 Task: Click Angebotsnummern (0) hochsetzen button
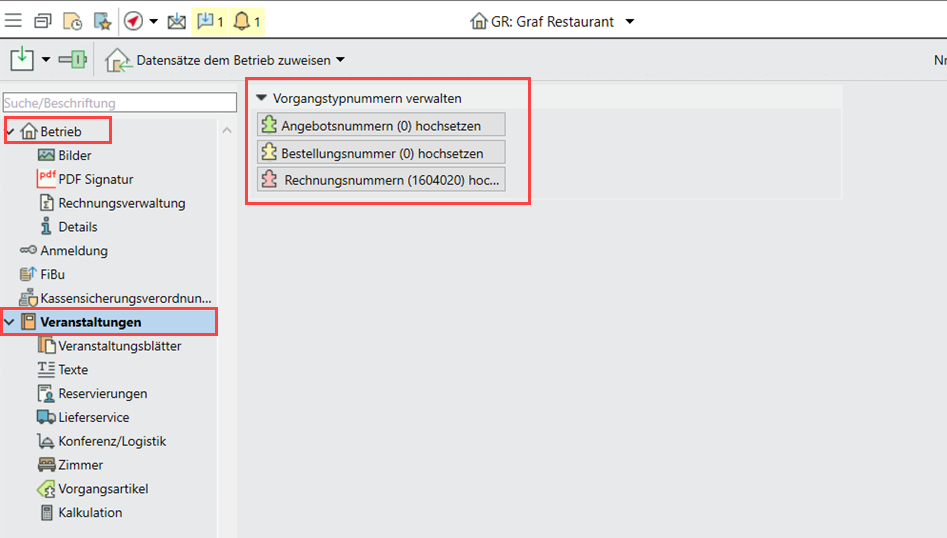tap(380, 125)
